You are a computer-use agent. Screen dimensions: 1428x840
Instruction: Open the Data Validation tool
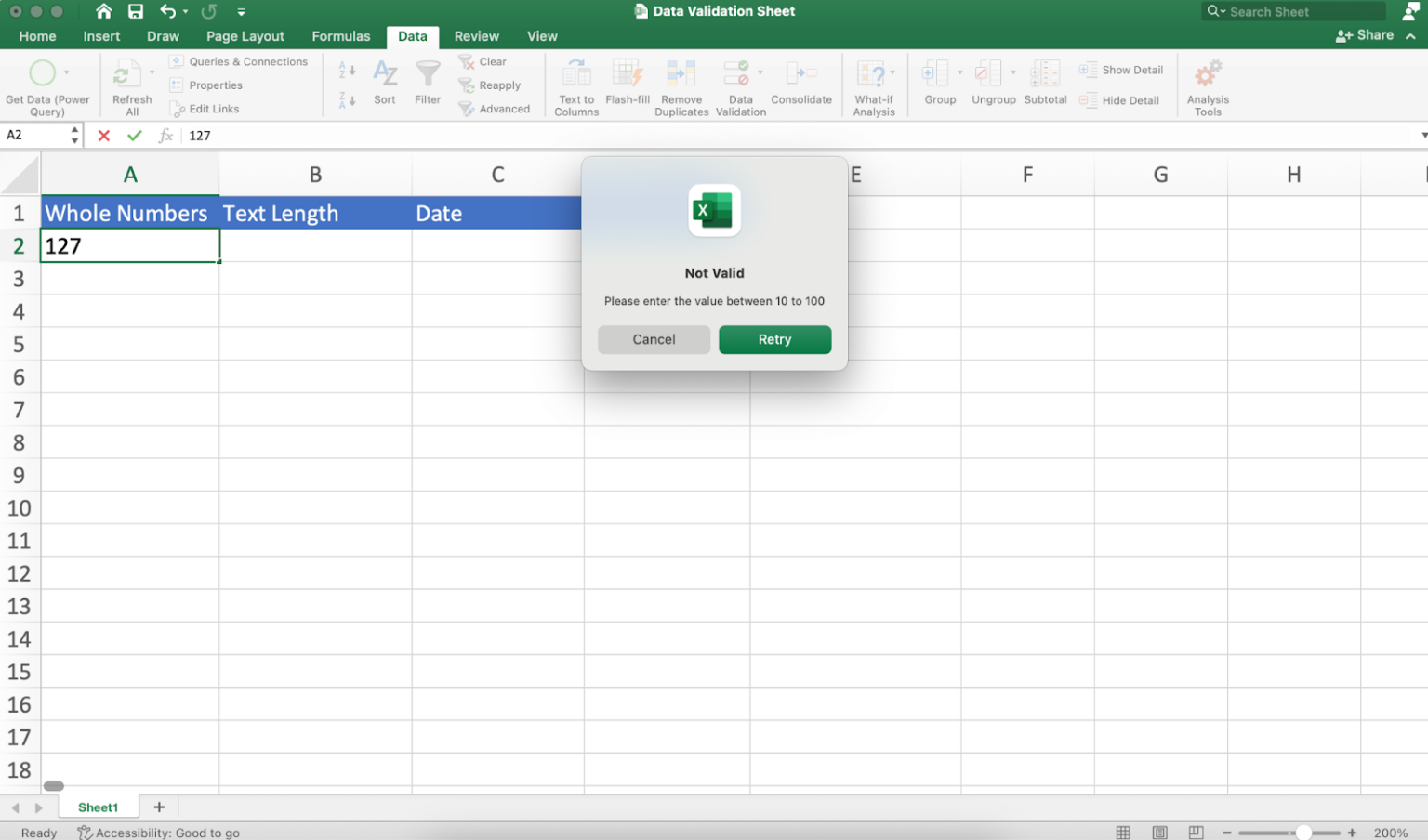[x=740, y=86]
